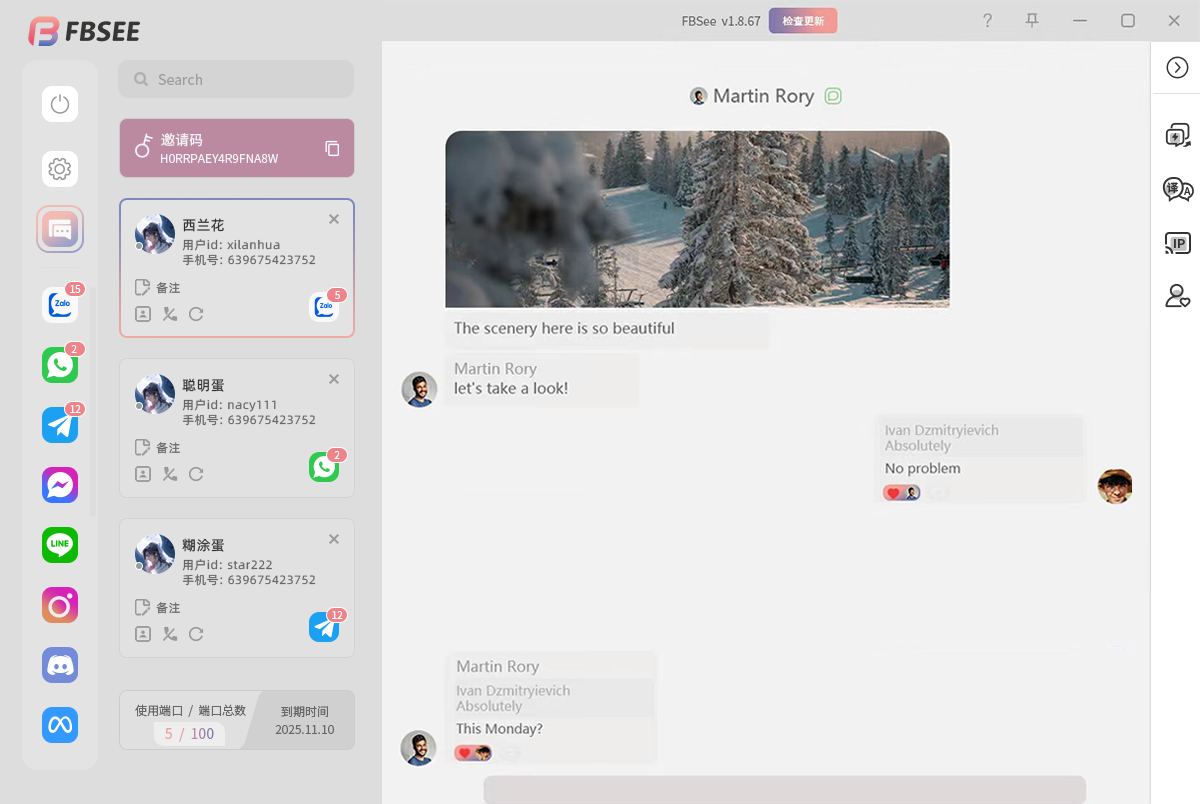Refresh the 西兰花 account
Screen dimensions: 1200x804
click(x=196, y=314)
